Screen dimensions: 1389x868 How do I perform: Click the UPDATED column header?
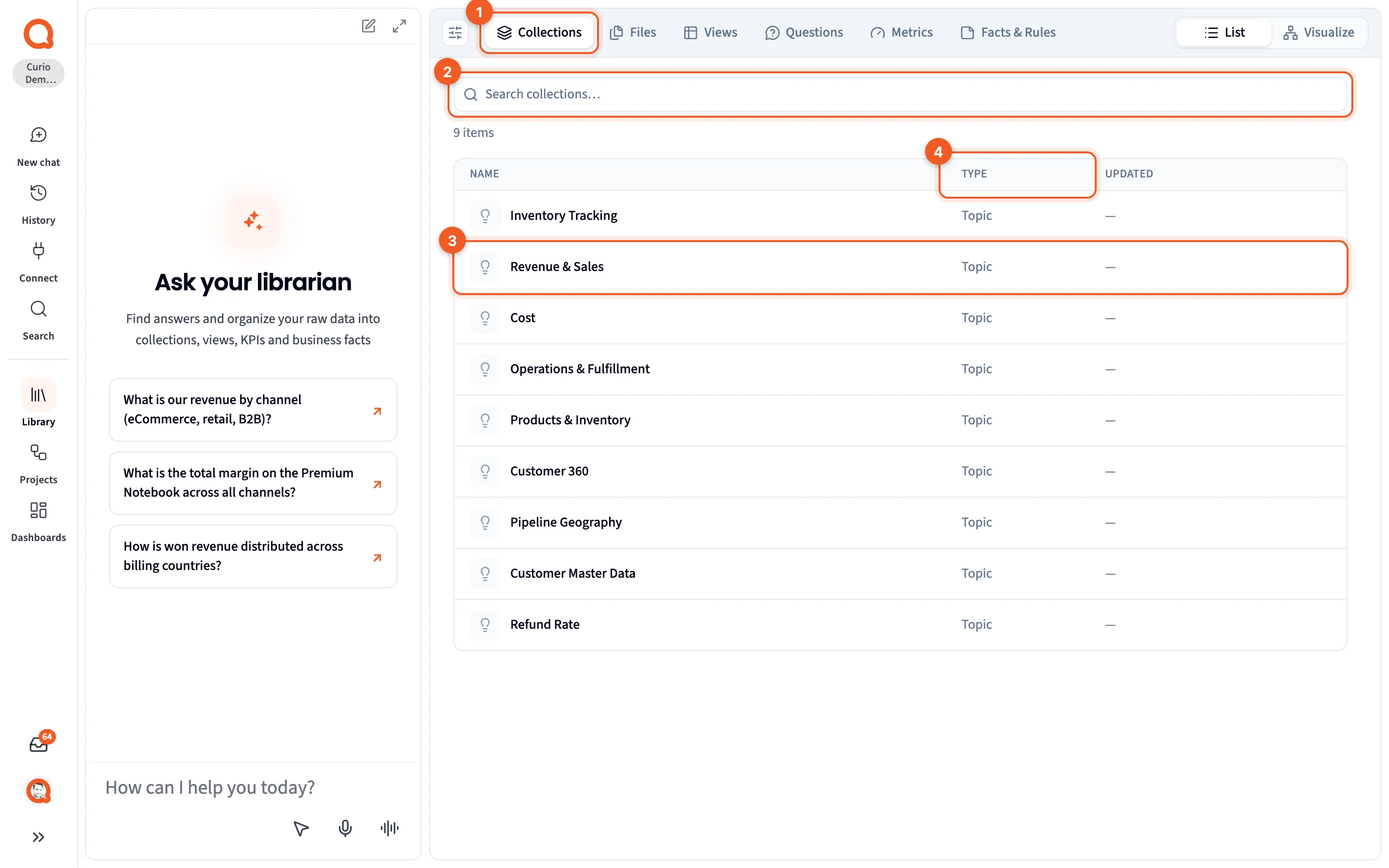tap(1129, 174)
